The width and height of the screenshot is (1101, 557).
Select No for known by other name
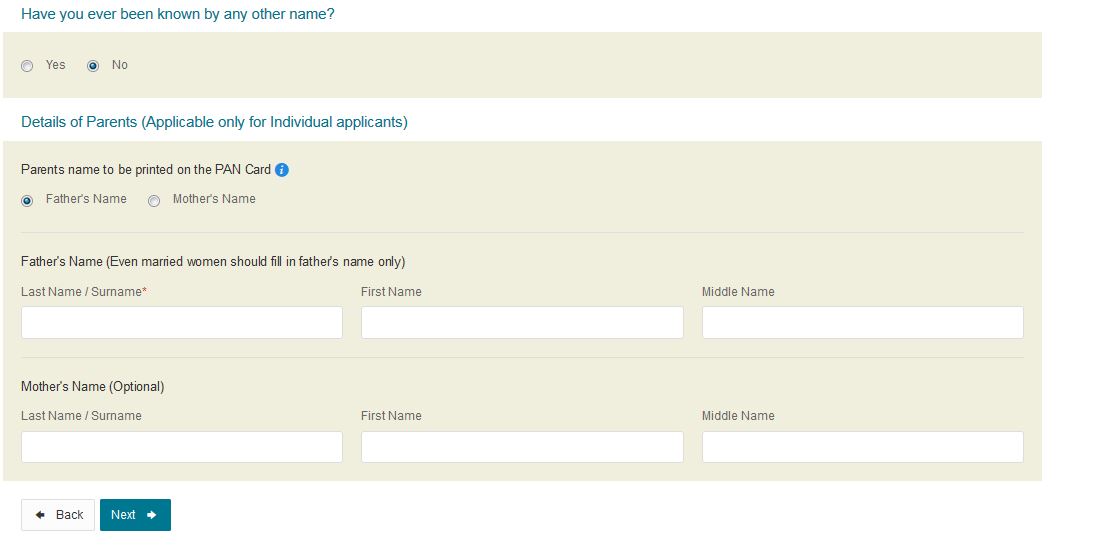pyautogui.click(x=94, y=66)
